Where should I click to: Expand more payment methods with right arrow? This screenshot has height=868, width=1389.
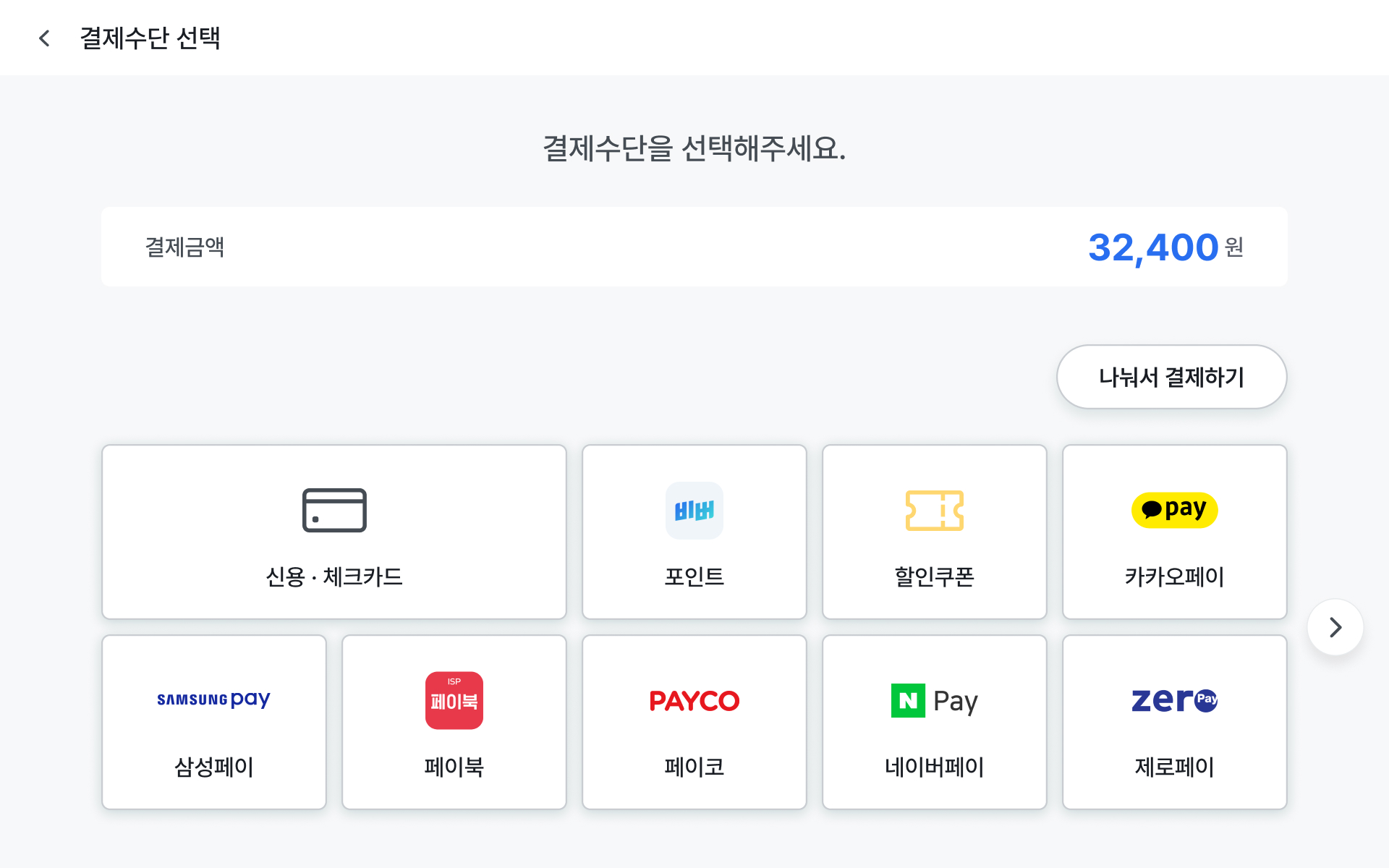coord(1335,627)
